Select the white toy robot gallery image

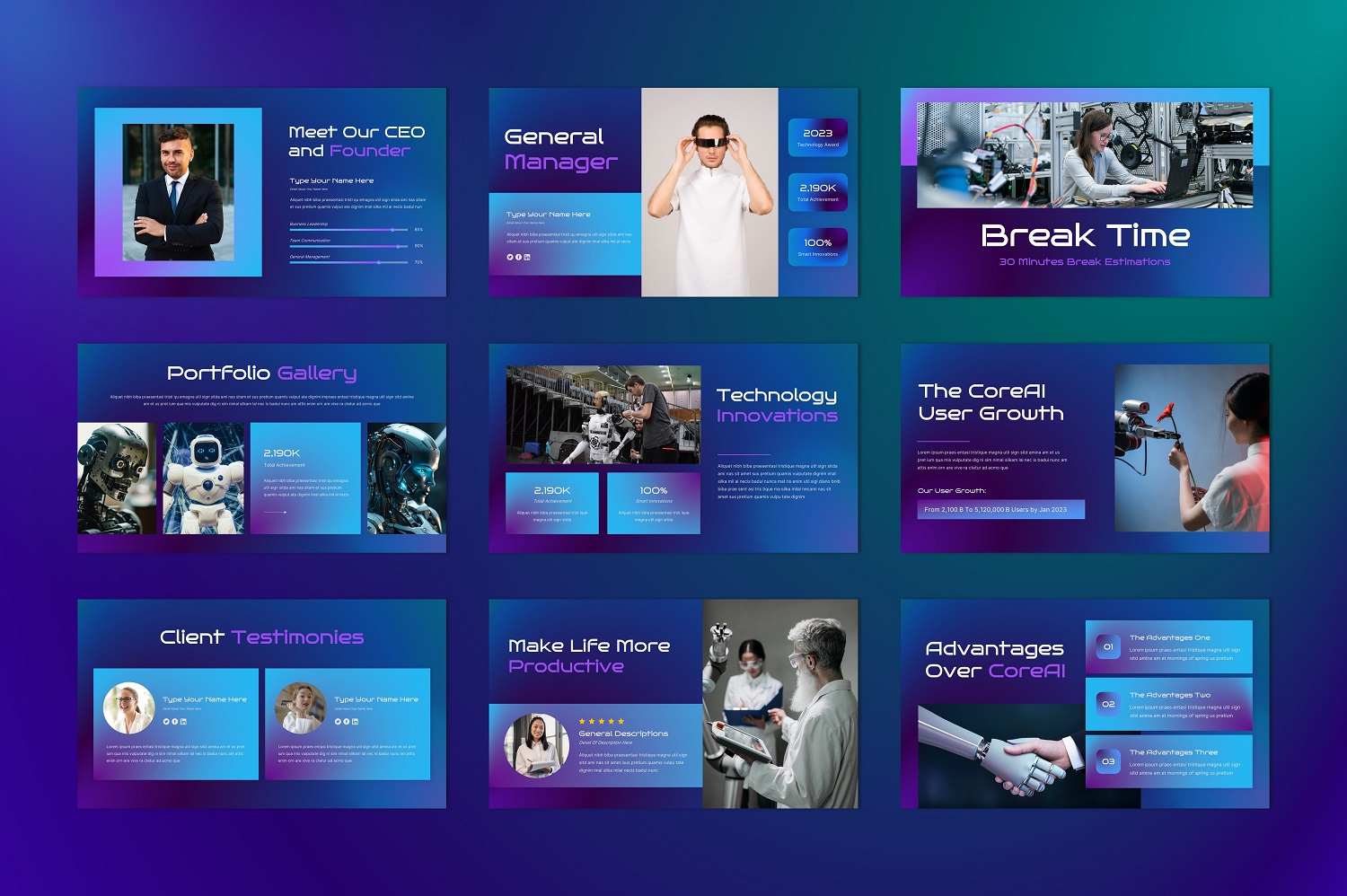click(x=204, y=479)
